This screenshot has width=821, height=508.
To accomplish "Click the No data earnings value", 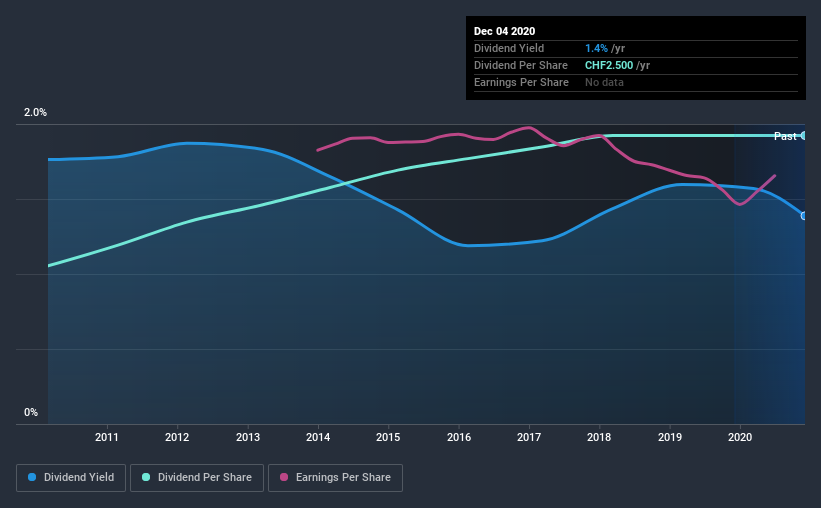I will [x=604, y=82].
